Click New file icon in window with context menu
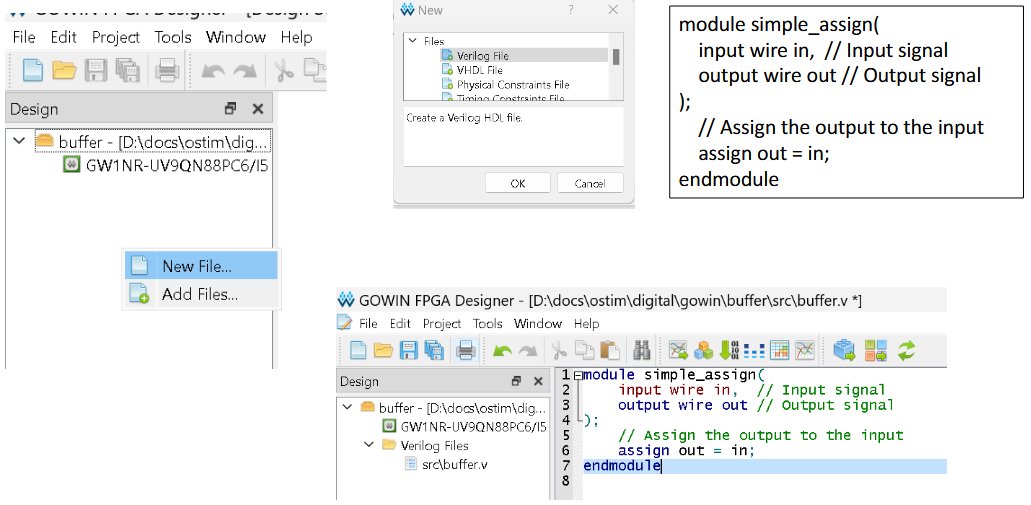Screen dimensions: 1031x505 click(33, 70)
